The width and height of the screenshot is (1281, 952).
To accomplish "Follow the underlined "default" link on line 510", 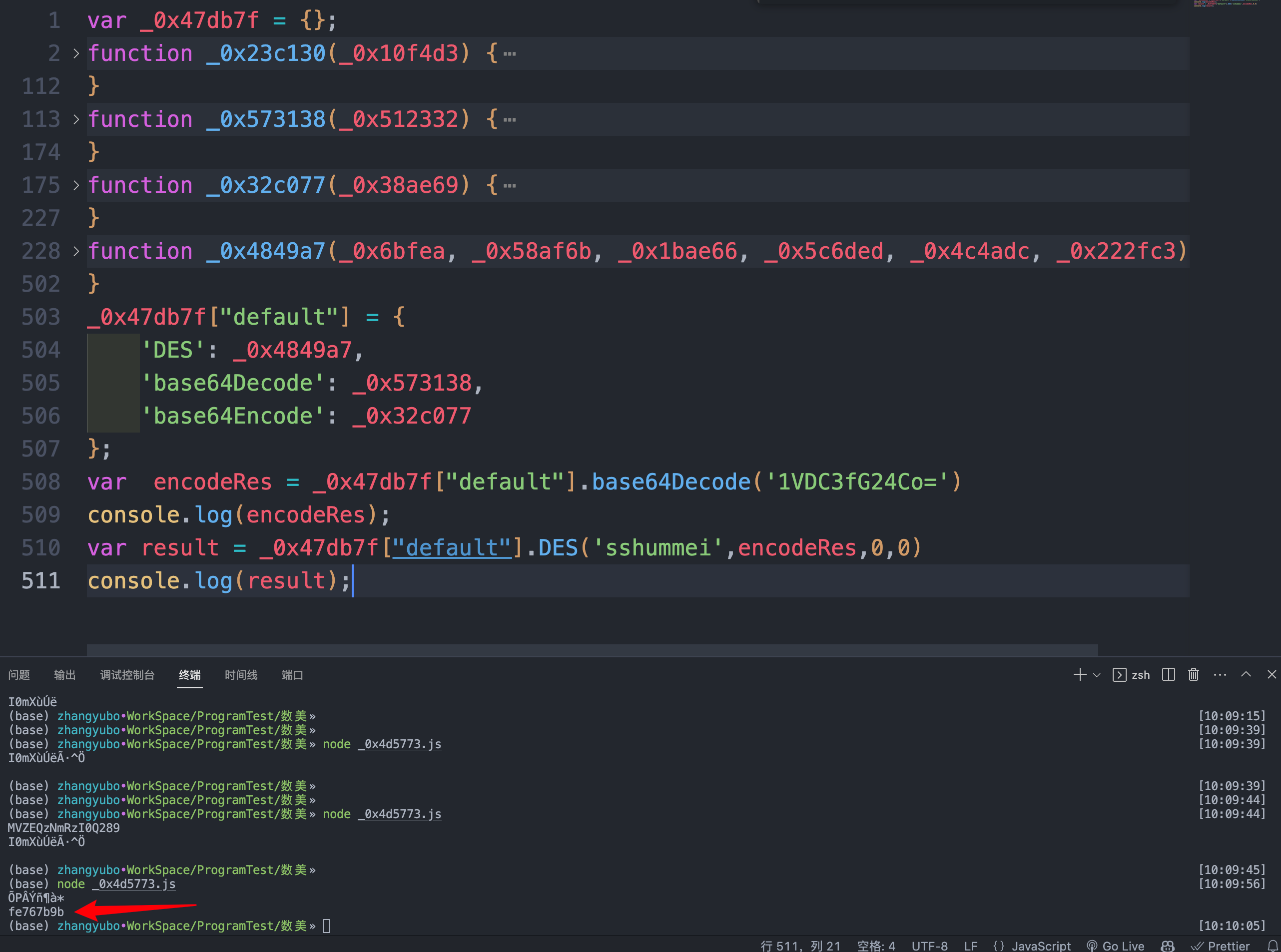I will coord(452,547).
